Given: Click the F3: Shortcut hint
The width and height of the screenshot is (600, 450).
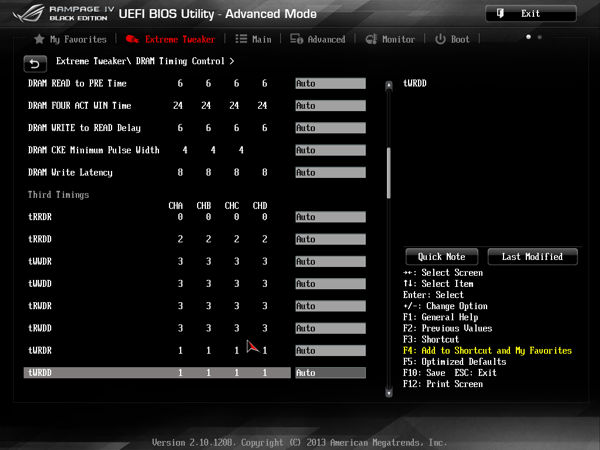Looking at the screenshot, I should [431, 339].
